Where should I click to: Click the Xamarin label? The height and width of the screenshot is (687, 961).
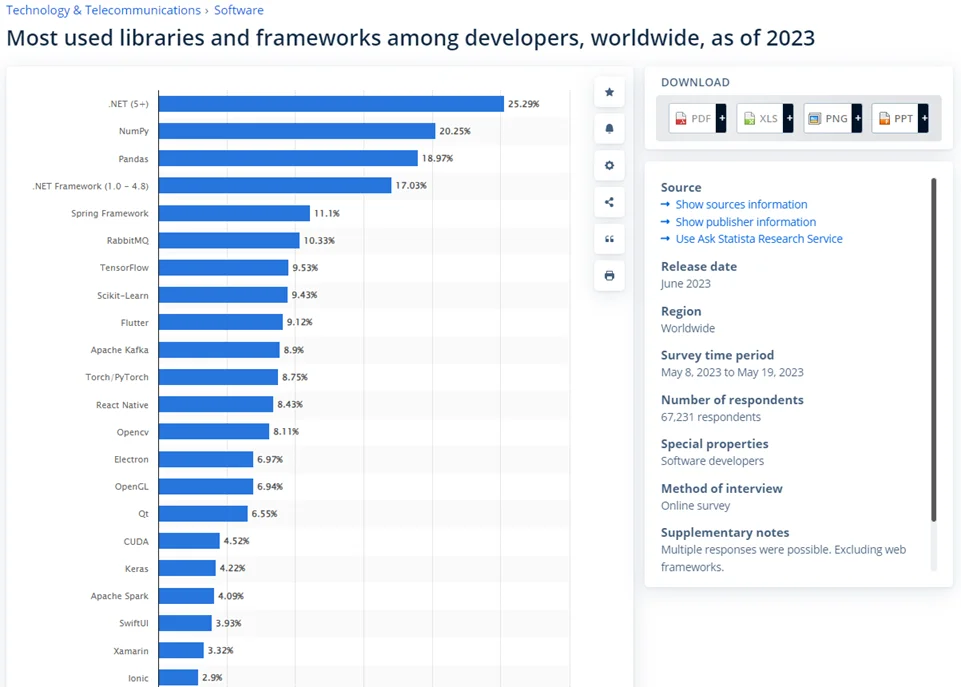[x=131, y=651]
